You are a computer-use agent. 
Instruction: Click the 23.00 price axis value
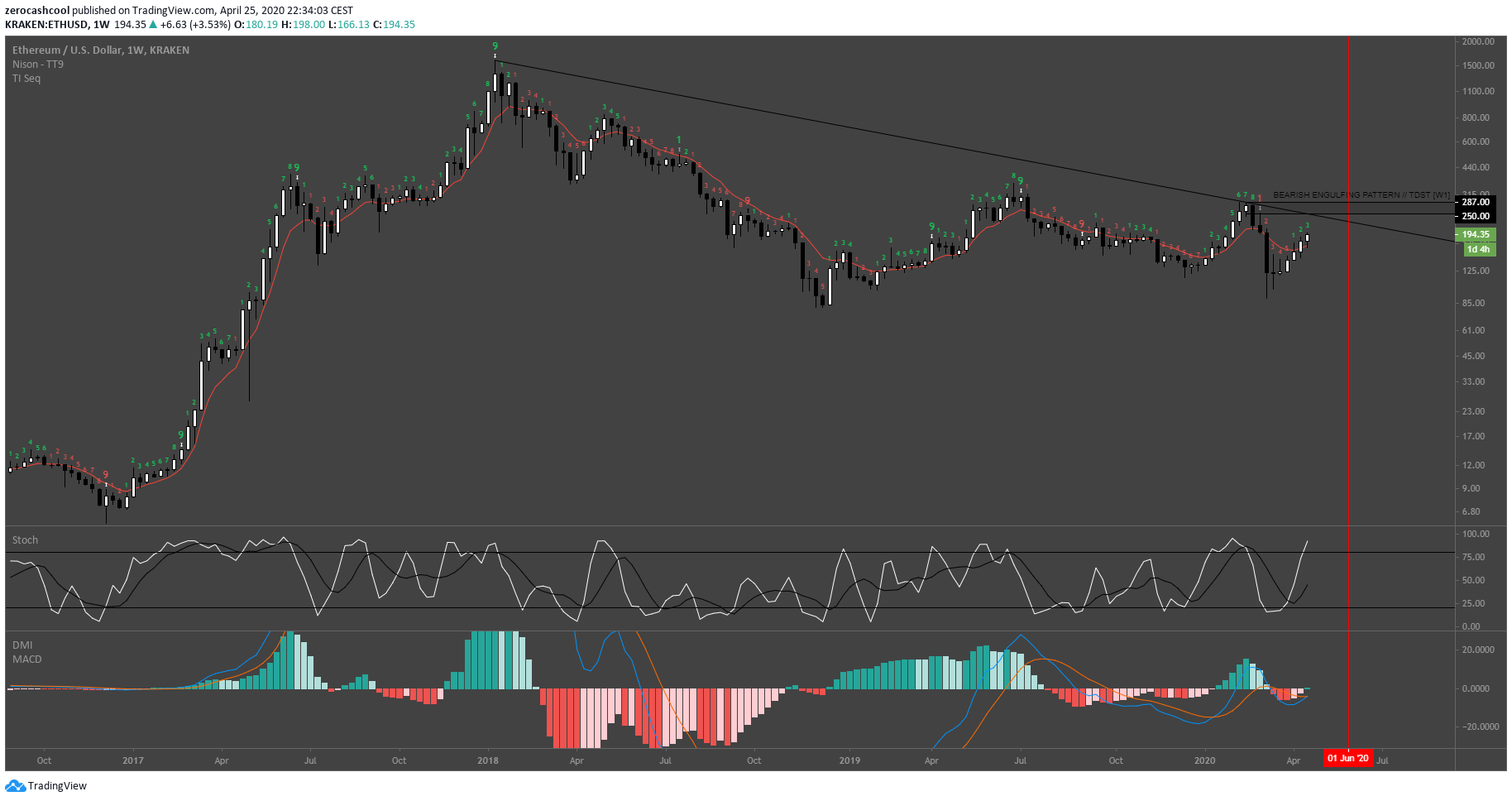click(1473, 411)
